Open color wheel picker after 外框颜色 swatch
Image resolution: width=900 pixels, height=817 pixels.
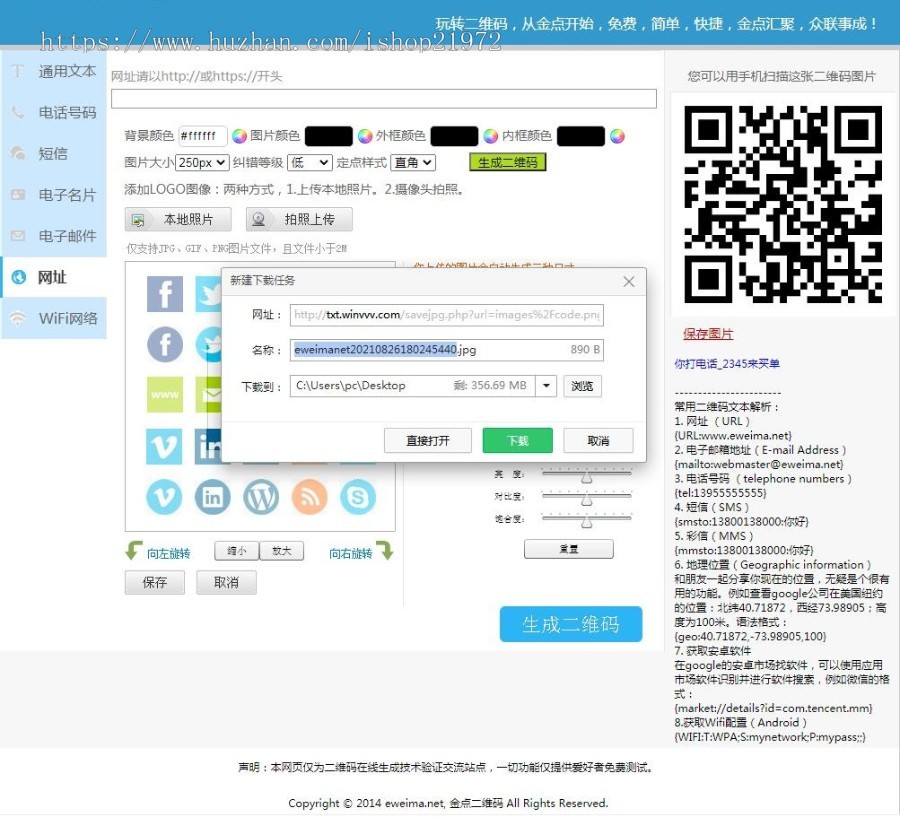(x=491, y=136)
